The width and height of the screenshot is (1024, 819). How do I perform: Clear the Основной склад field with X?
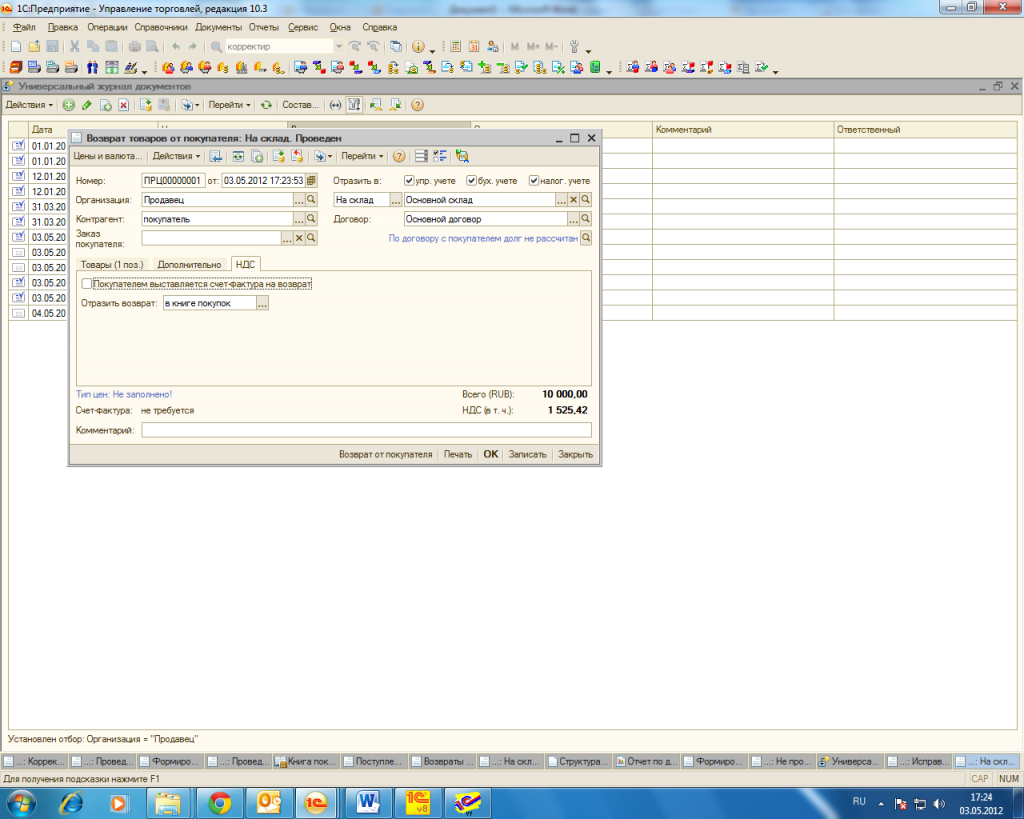tap(573, 200)
